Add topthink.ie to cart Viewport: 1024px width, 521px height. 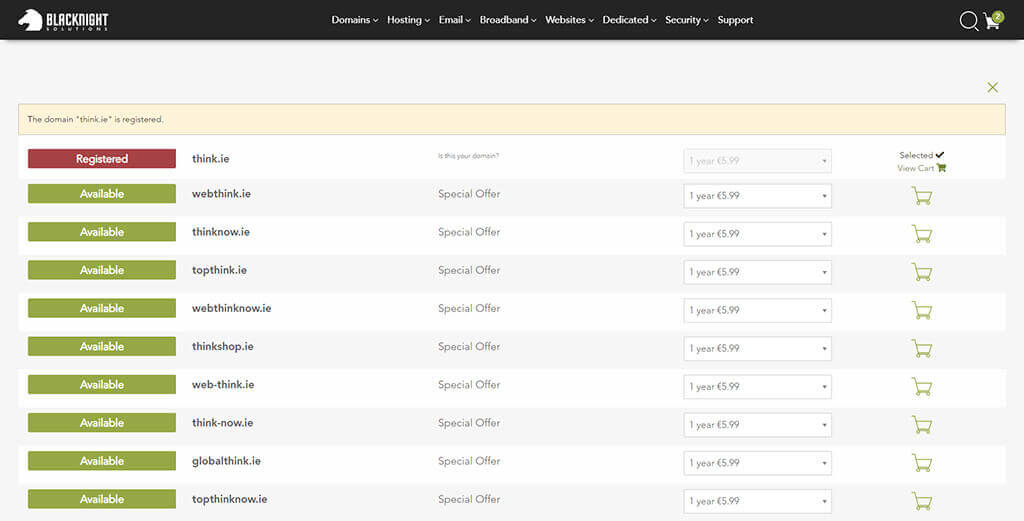(921, 272)
